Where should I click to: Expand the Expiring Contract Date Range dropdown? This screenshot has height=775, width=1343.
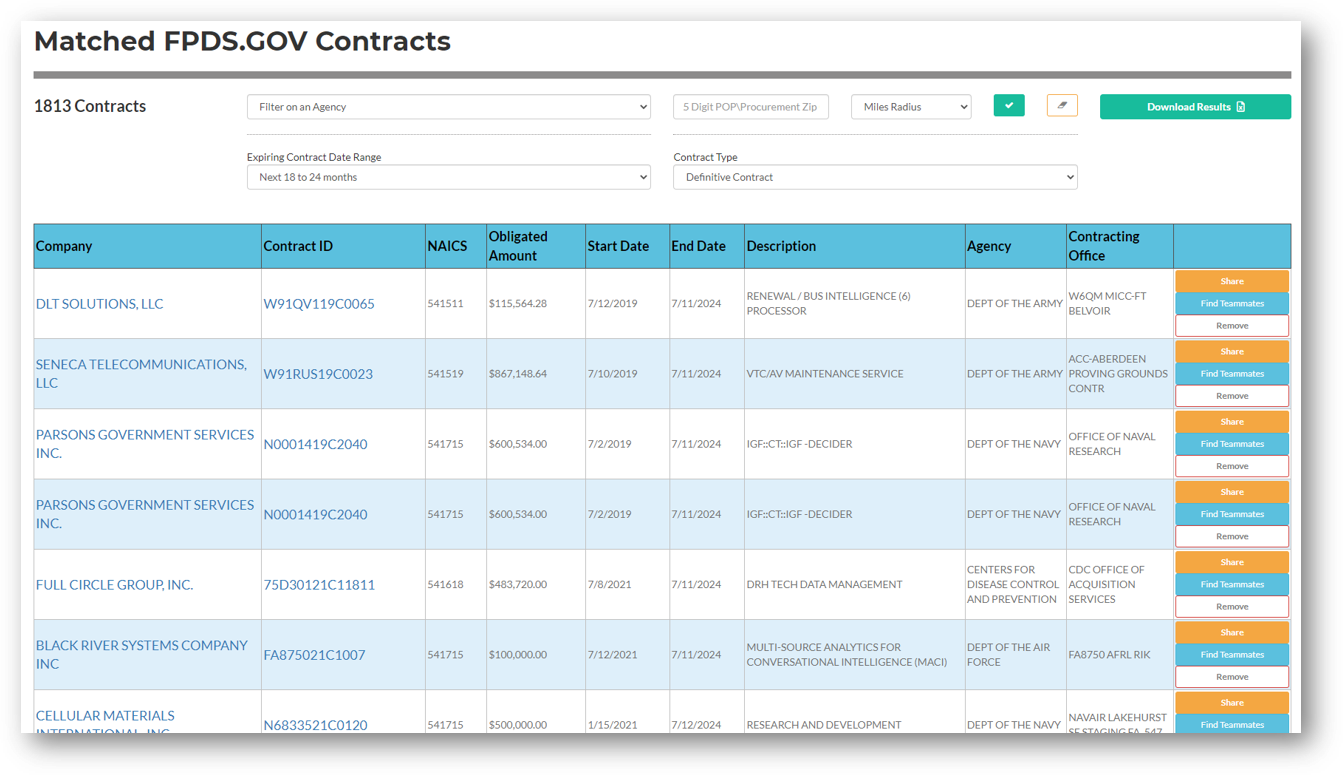pyautogui.click(x=448, y=177)
